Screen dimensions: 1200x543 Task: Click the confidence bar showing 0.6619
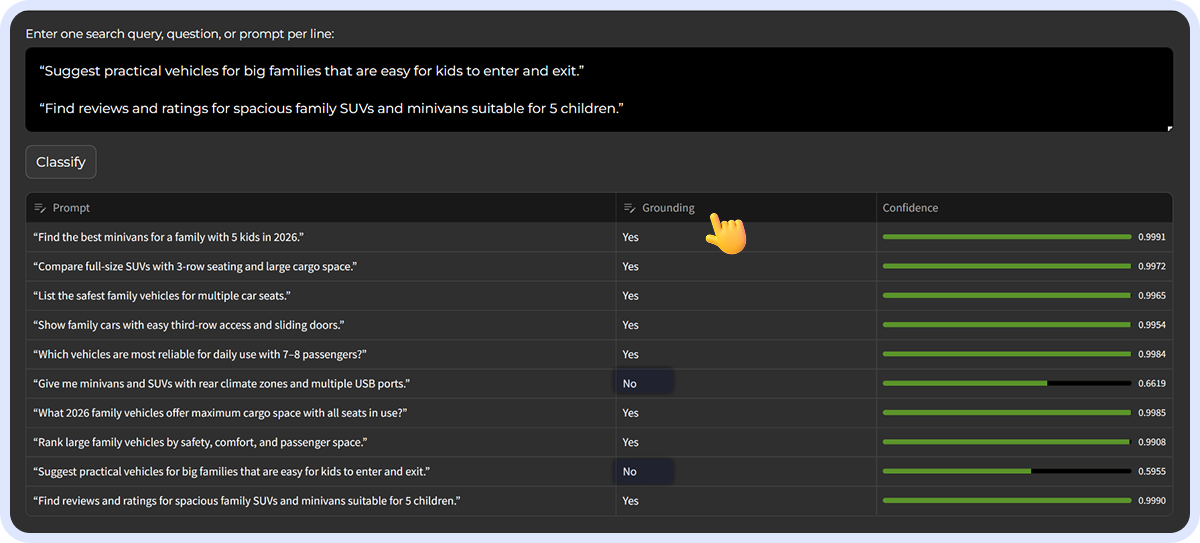click(1006, 383)
